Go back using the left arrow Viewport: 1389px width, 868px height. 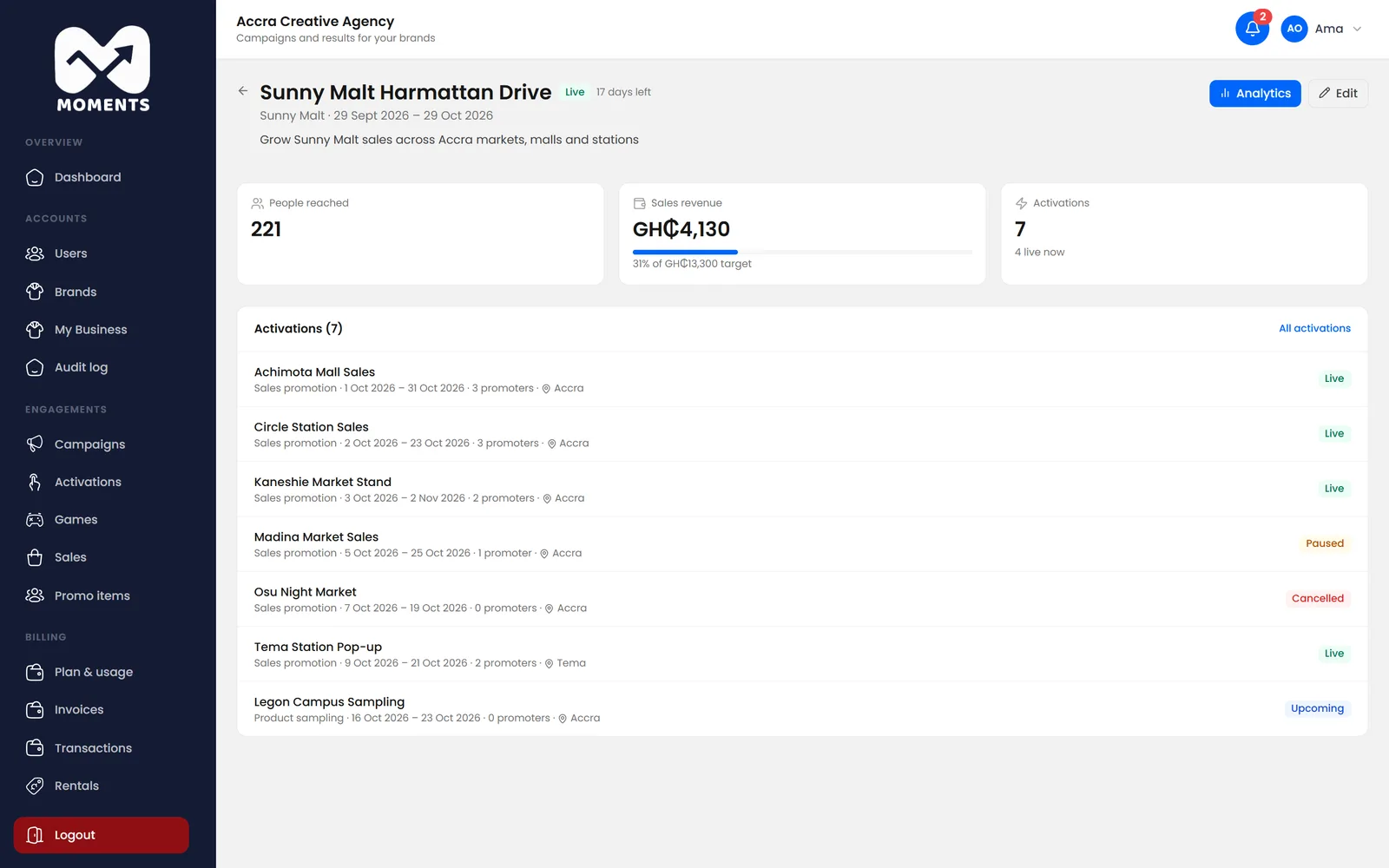(243, 91)
